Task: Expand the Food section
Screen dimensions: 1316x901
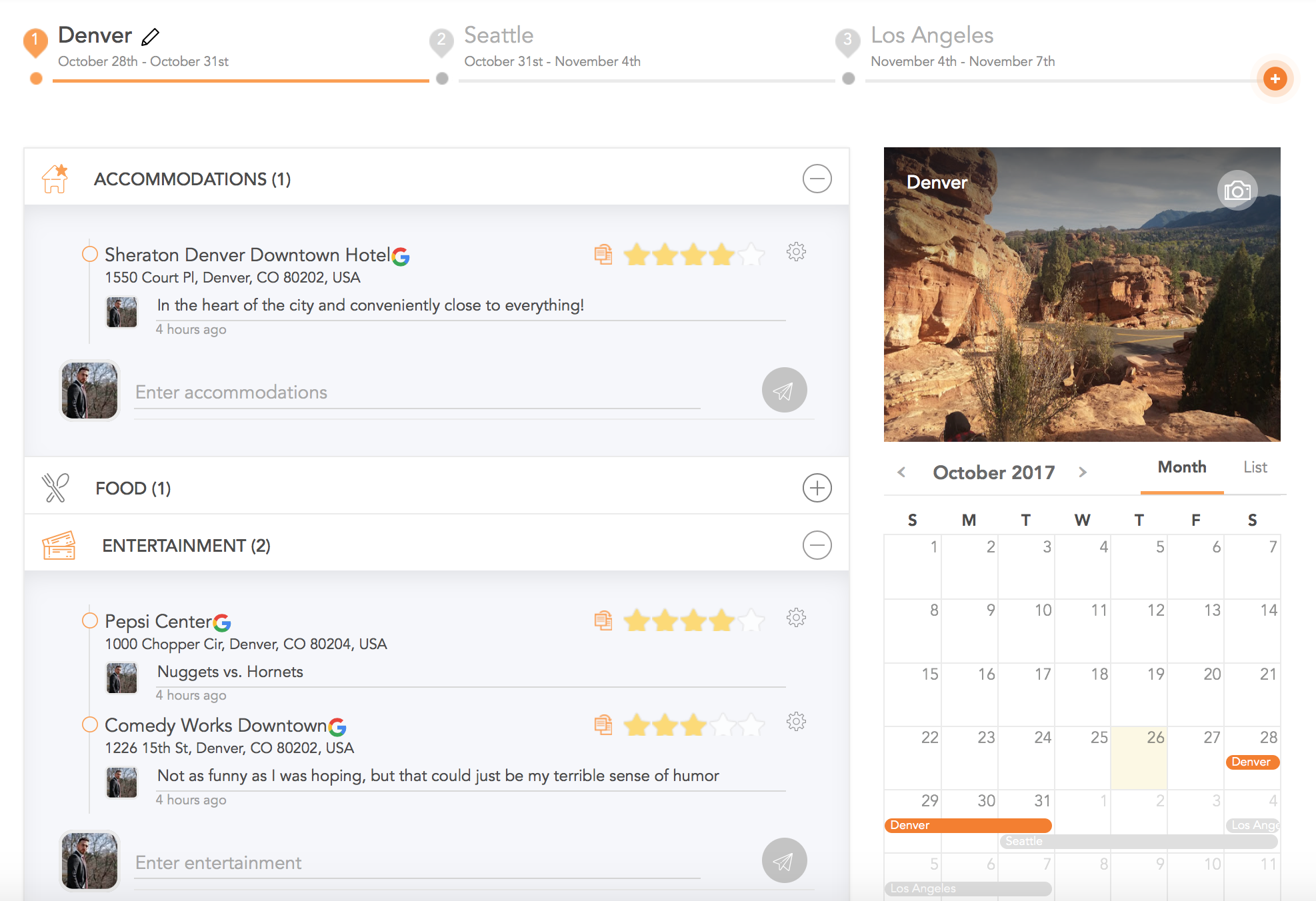Action: click(817, 488)
